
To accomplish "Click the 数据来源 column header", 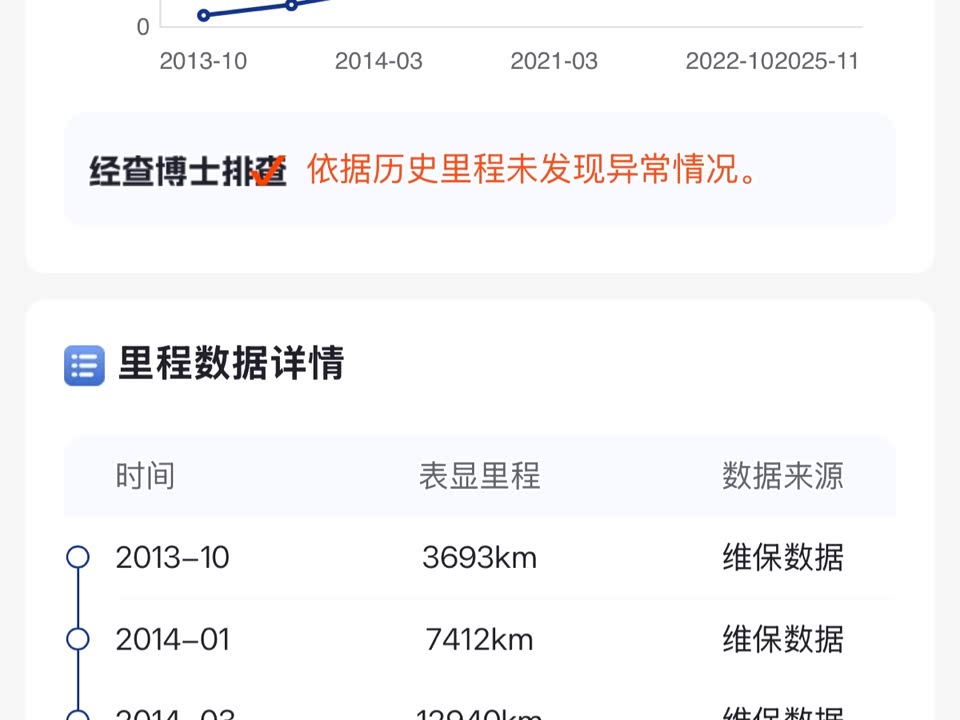I will click(782, 476).
